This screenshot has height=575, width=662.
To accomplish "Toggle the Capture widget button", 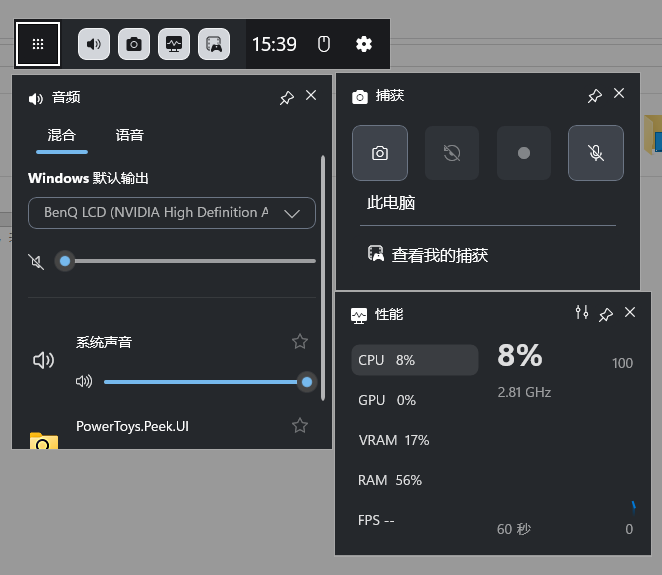I will click(134, 44).
